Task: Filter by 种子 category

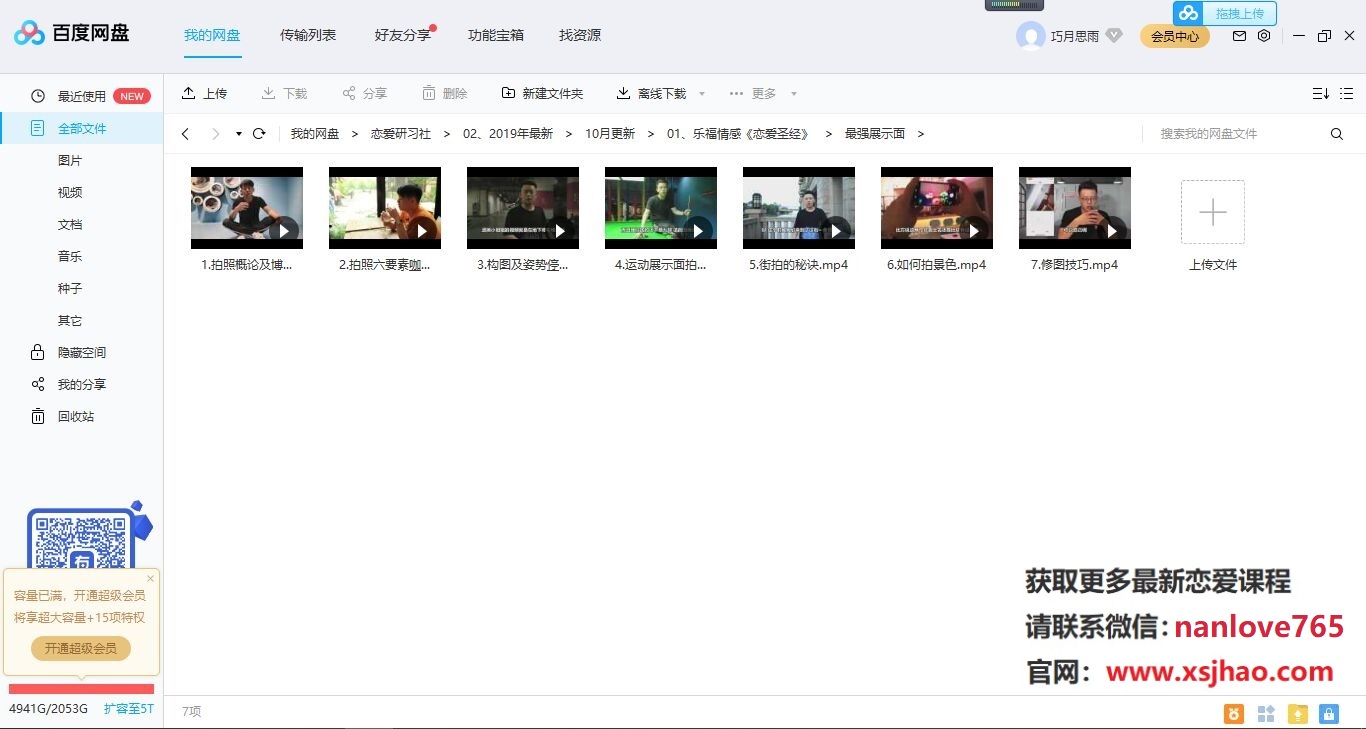Action: 70,288
